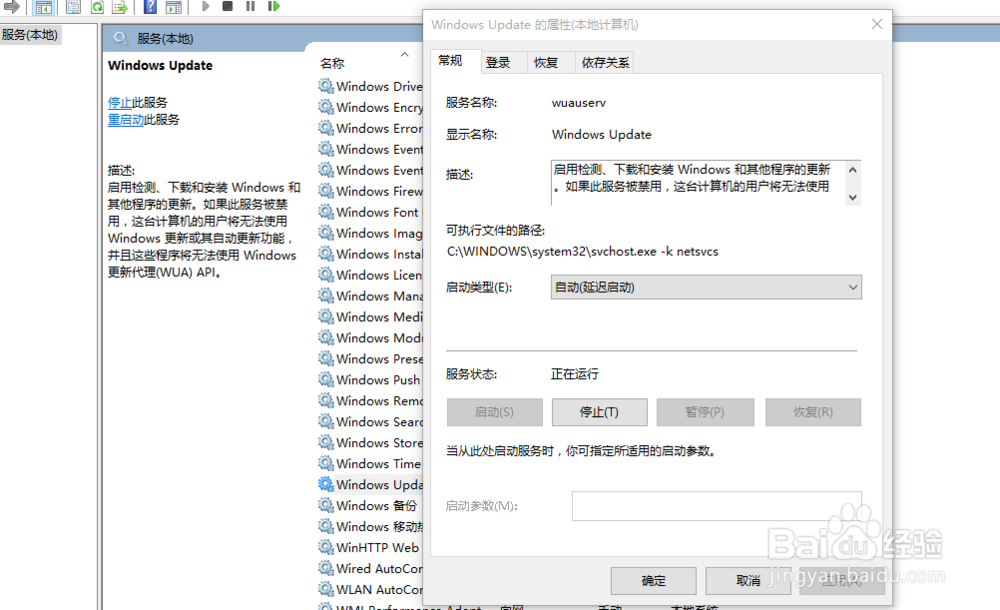Switch to the 依存关系 tab
This screenshot has width=1000, height=610.
coord(605,63)
